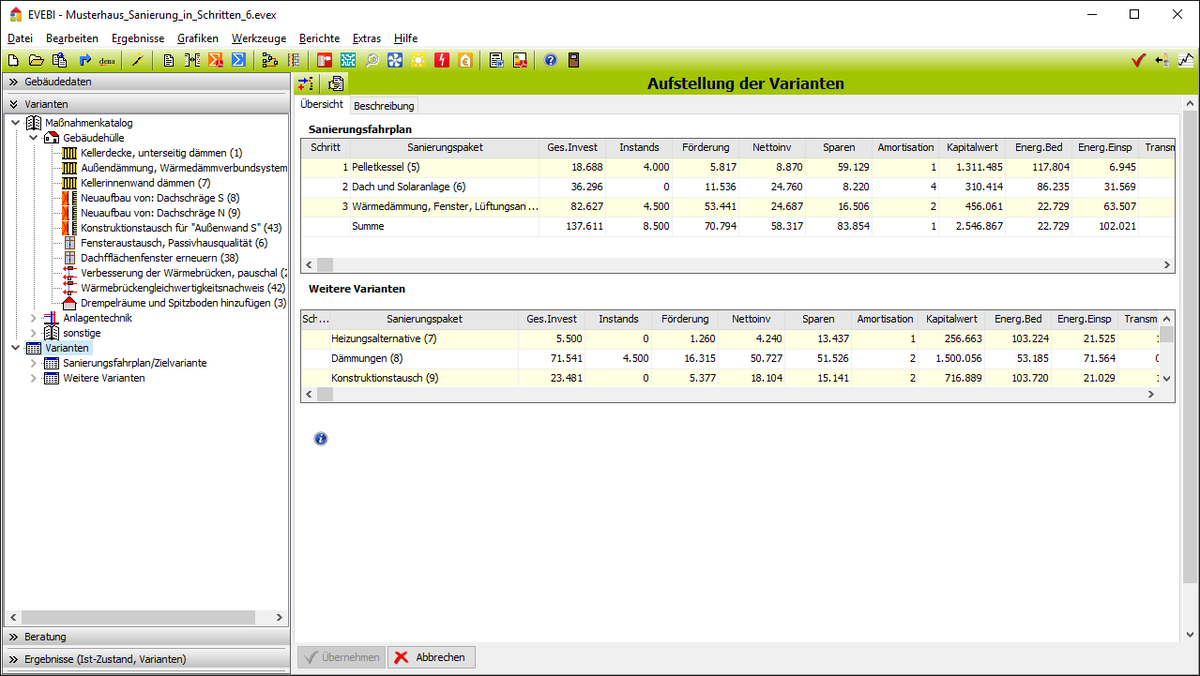The width and height of the screenshot is (1200, 676).
Task: Expand the Gebäudedaten panel section
Action: coord(145,82)
